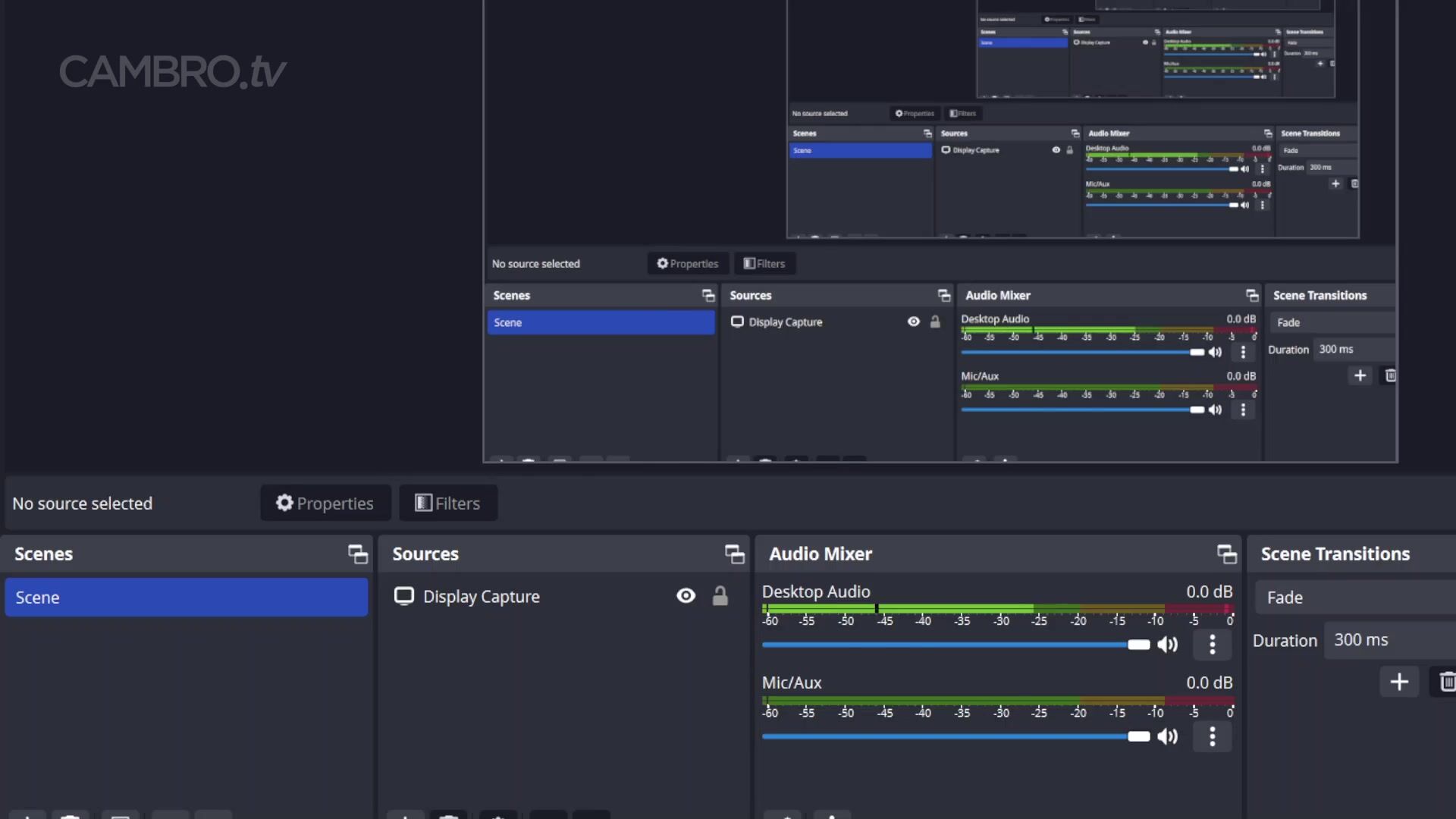1456x819 pixels.
Task: Pop out Scenes dock in mirrored preview
Action: click(x=708, y=296)
